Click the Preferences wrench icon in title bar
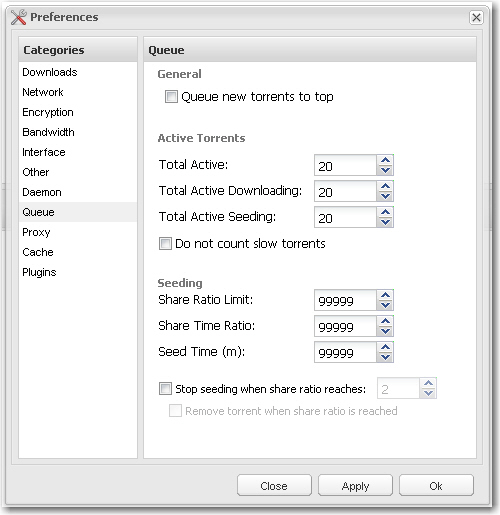The image size is (500, 515). 18,17
